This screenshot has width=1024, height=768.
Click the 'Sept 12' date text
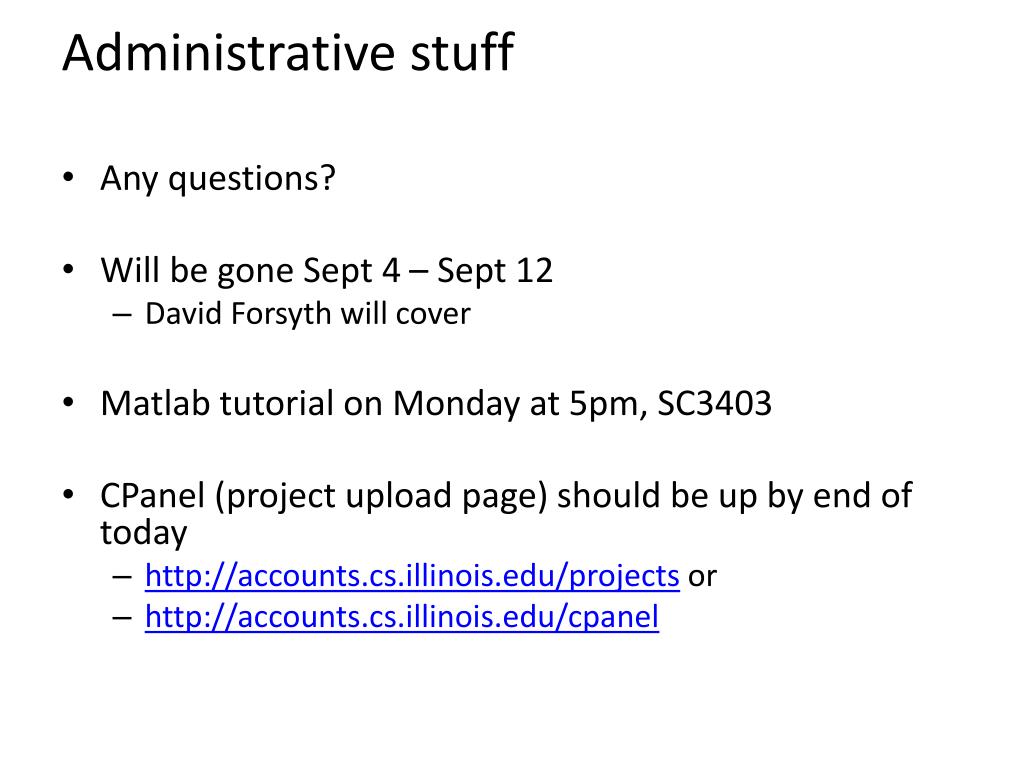pyautogui.click(x=495, y=270)
